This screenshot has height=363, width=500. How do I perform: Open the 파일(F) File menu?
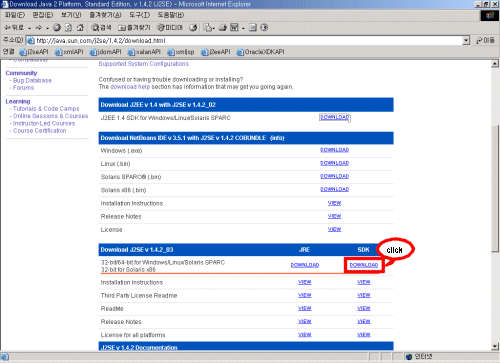tap(15, 15)
